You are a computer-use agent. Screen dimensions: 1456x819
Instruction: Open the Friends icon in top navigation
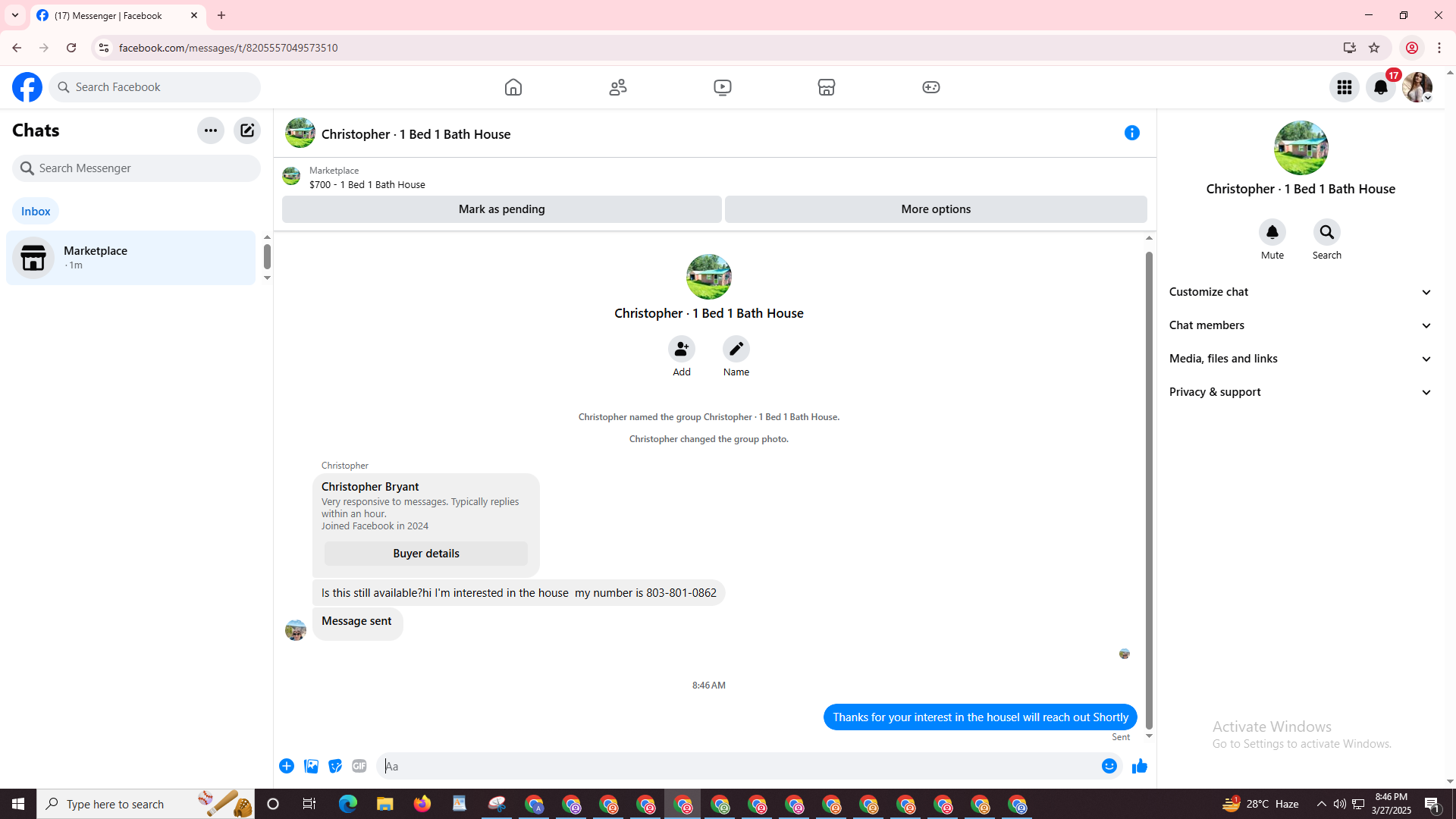pyautogui.click(x=618, y=87)
